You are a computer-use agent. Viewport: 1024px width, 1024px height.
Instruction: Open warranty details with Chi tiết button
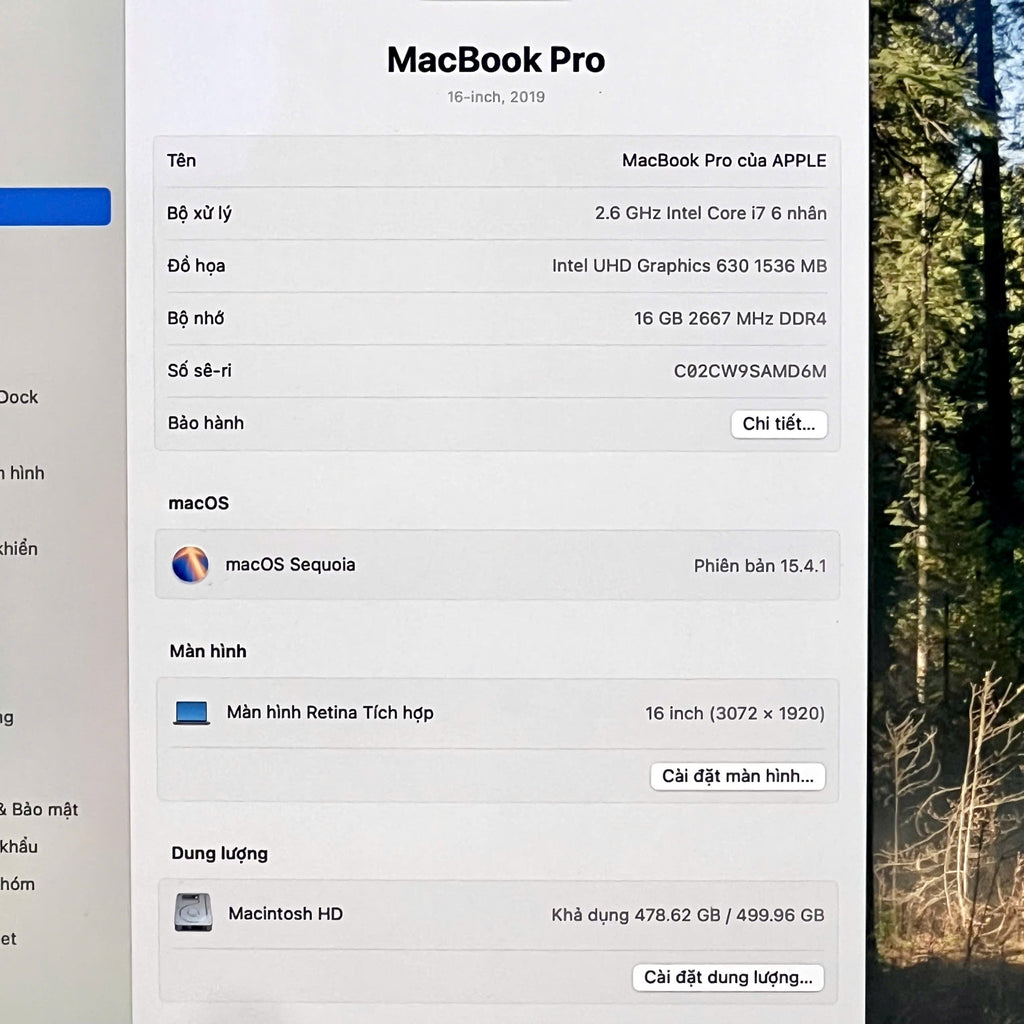tap(778, 424)
